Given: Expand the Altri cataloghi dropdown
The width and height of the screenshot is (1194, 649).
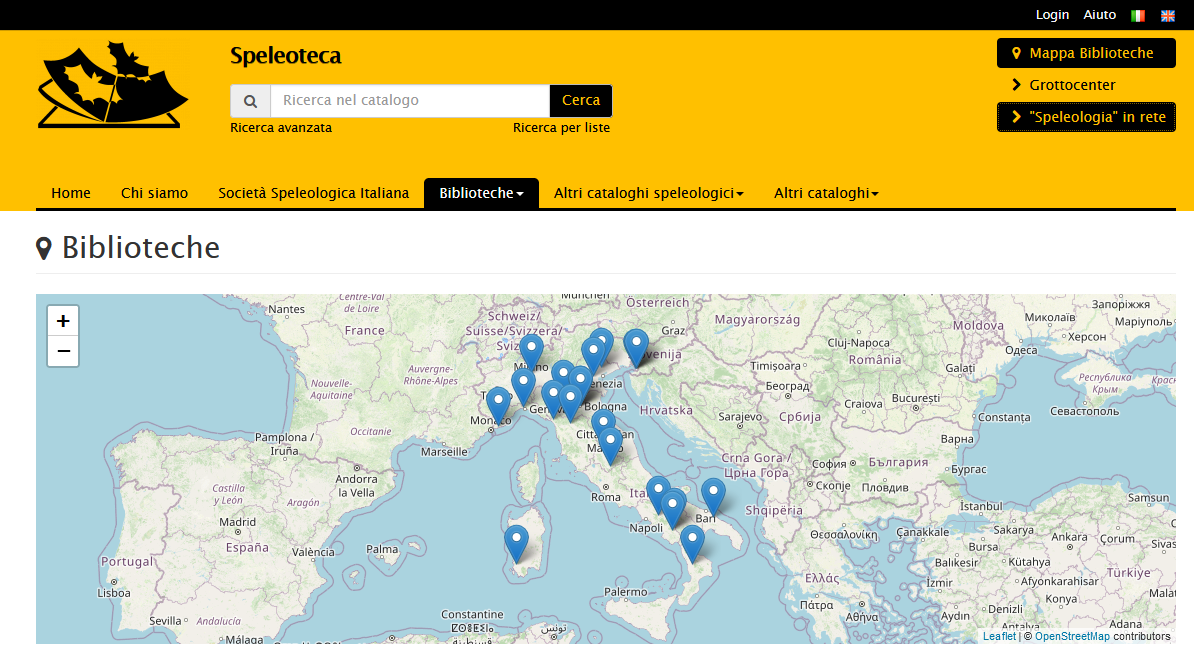Looking at the screenshot, I should pyautogui.click(x=826, y=193).
